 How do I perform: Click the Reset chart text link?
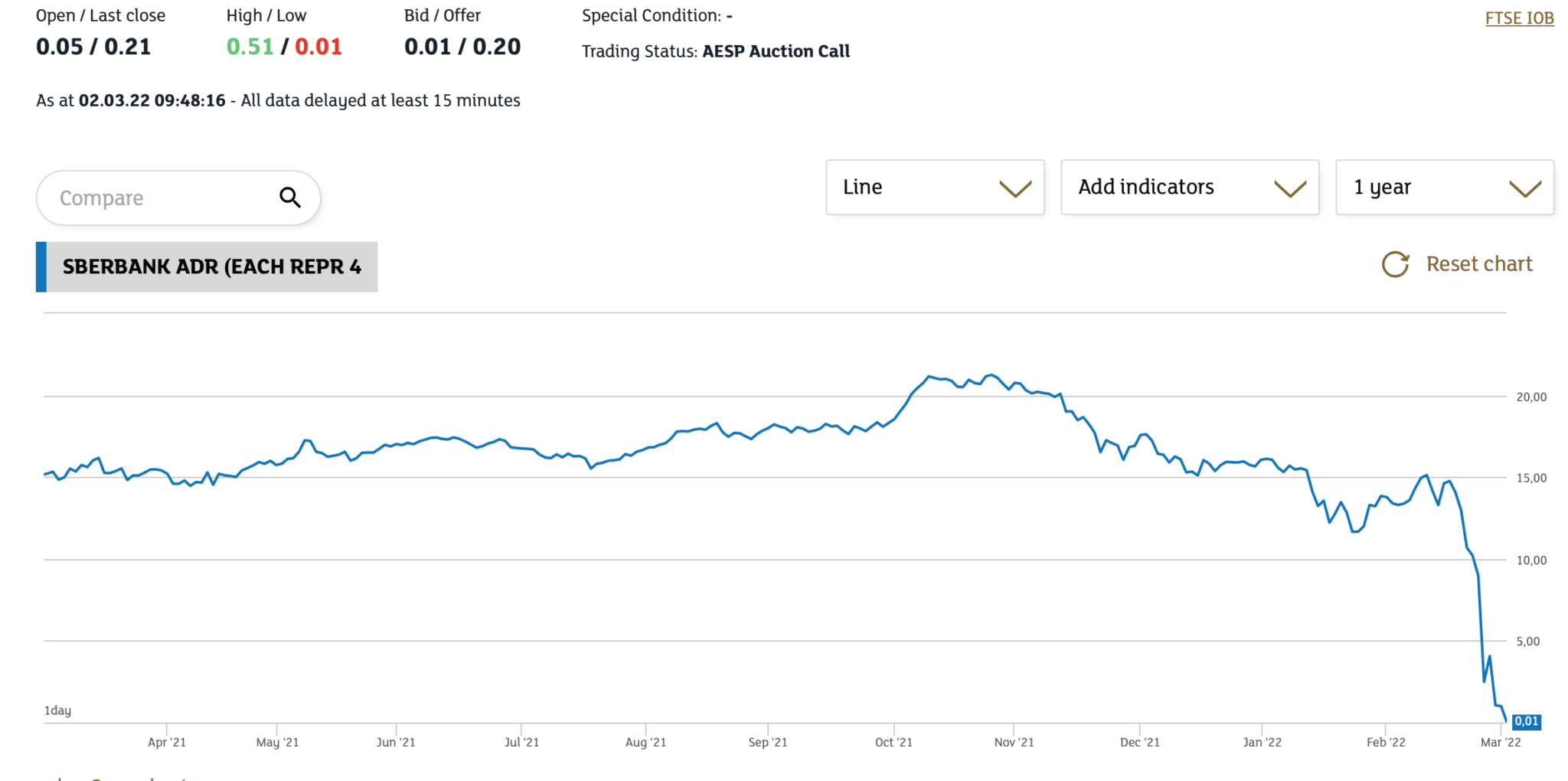click(1479, 264)
